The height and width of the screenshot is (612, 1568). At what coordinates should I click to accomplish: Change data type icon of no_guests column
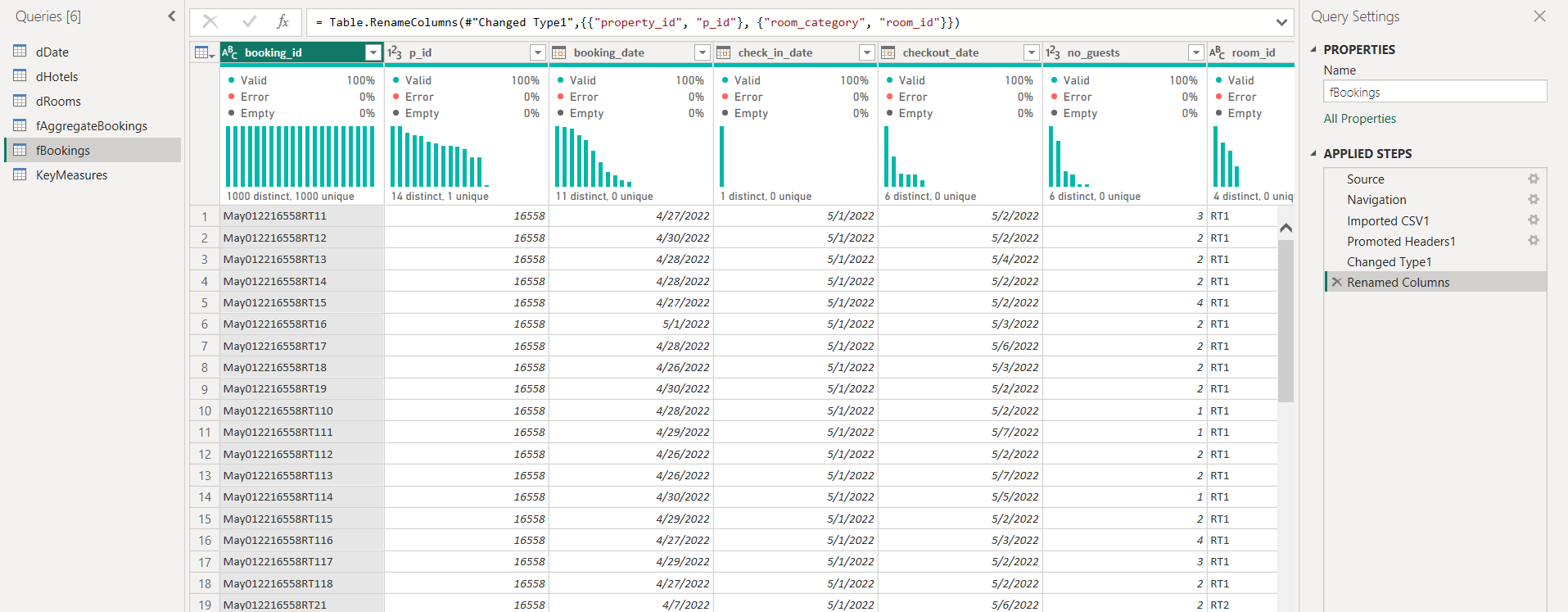[1053, 52]
